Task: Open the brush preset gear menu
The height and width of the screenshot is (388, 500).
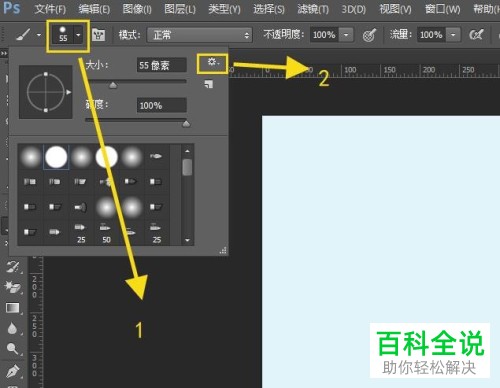Action: (x=213, y=62)
